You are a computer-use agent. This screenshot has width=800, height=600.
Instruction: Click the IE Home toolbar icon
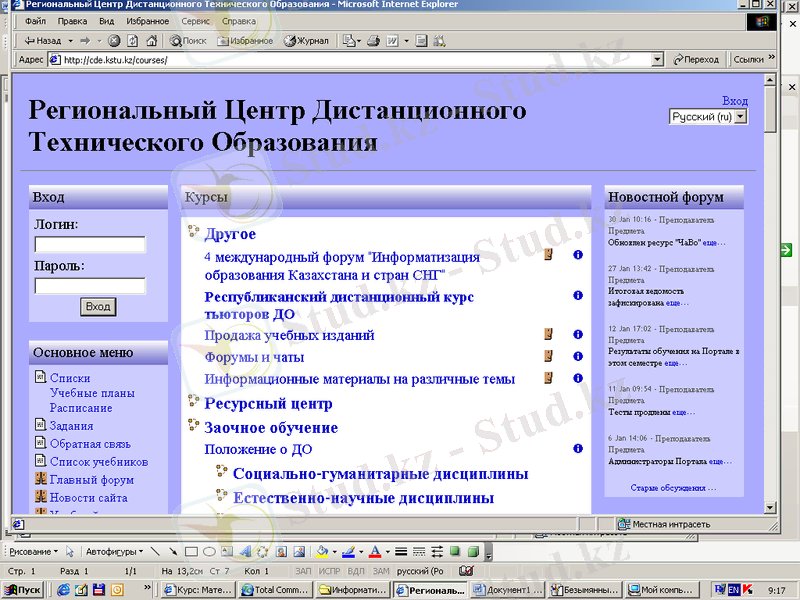tap(150, 41)
